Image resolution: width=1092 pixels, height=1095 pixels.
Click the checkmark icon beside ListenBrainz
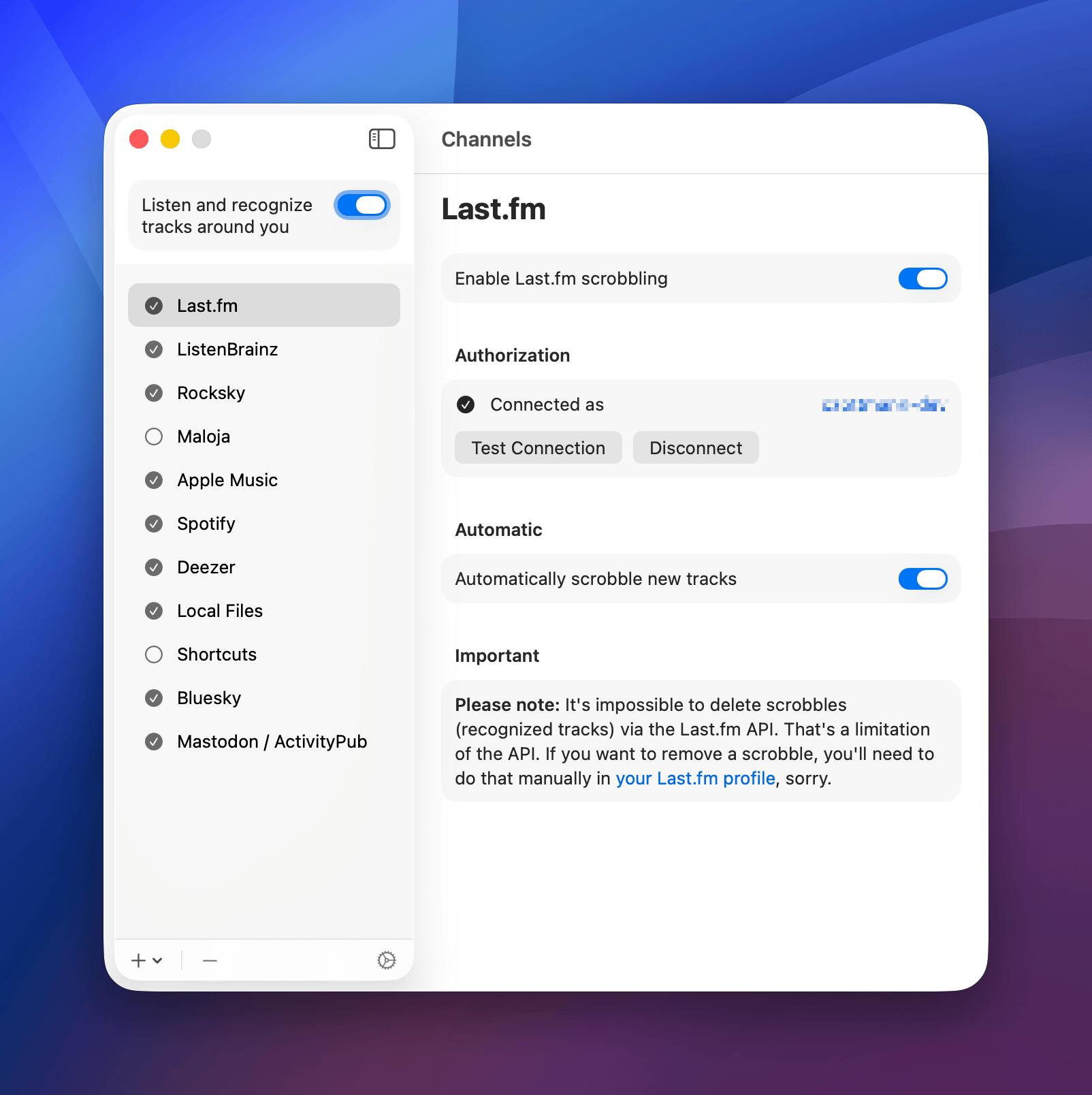154,349
